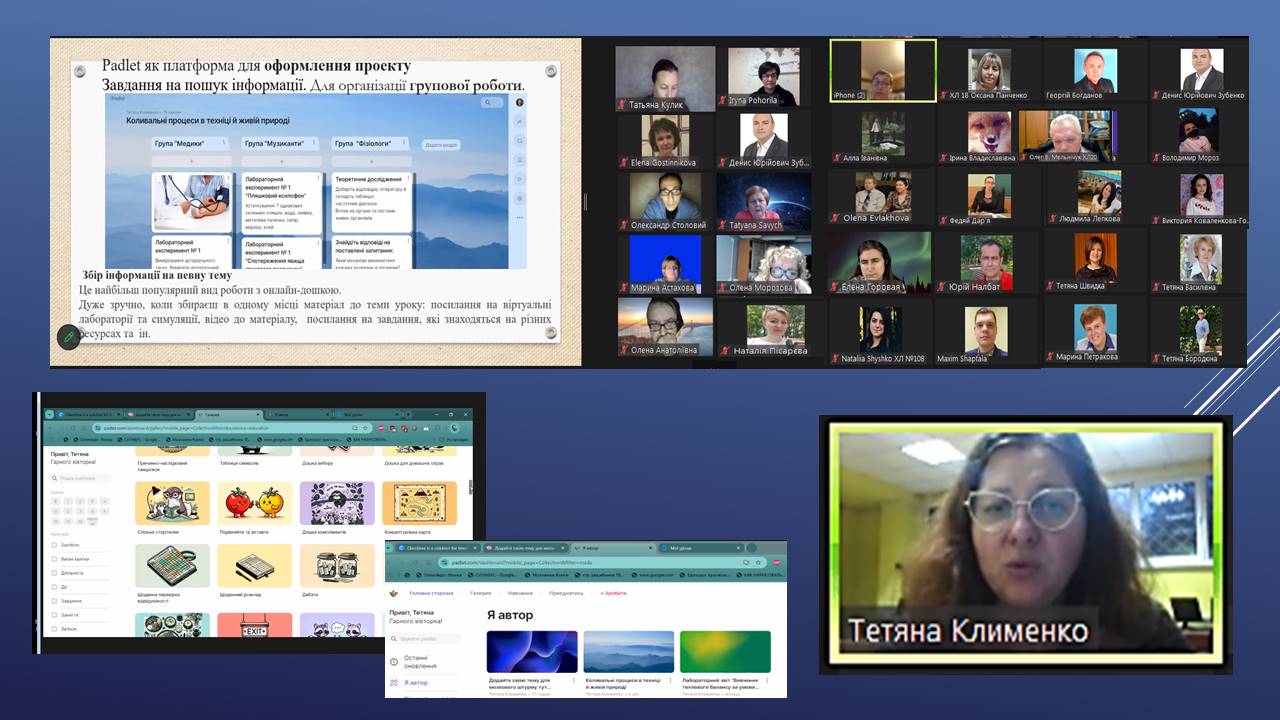Switch to Я автор browser tab
The height and width of the screenshot is (720, 1280).
coord(613,548)
